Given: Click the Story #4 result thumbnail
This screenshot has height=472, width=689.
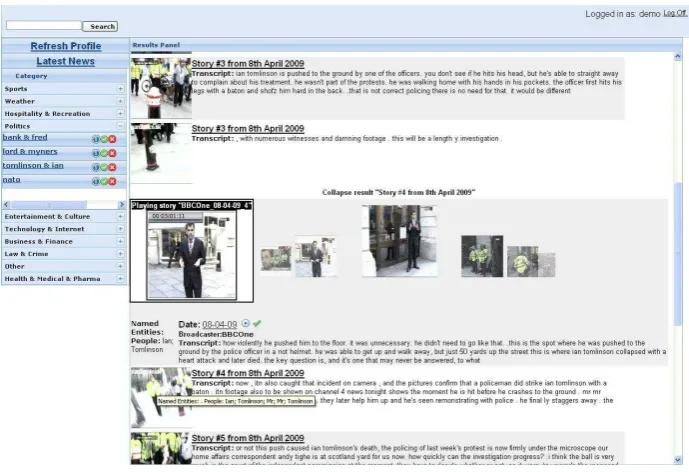Looking at the screenshot, I should [x=161, y=398].
